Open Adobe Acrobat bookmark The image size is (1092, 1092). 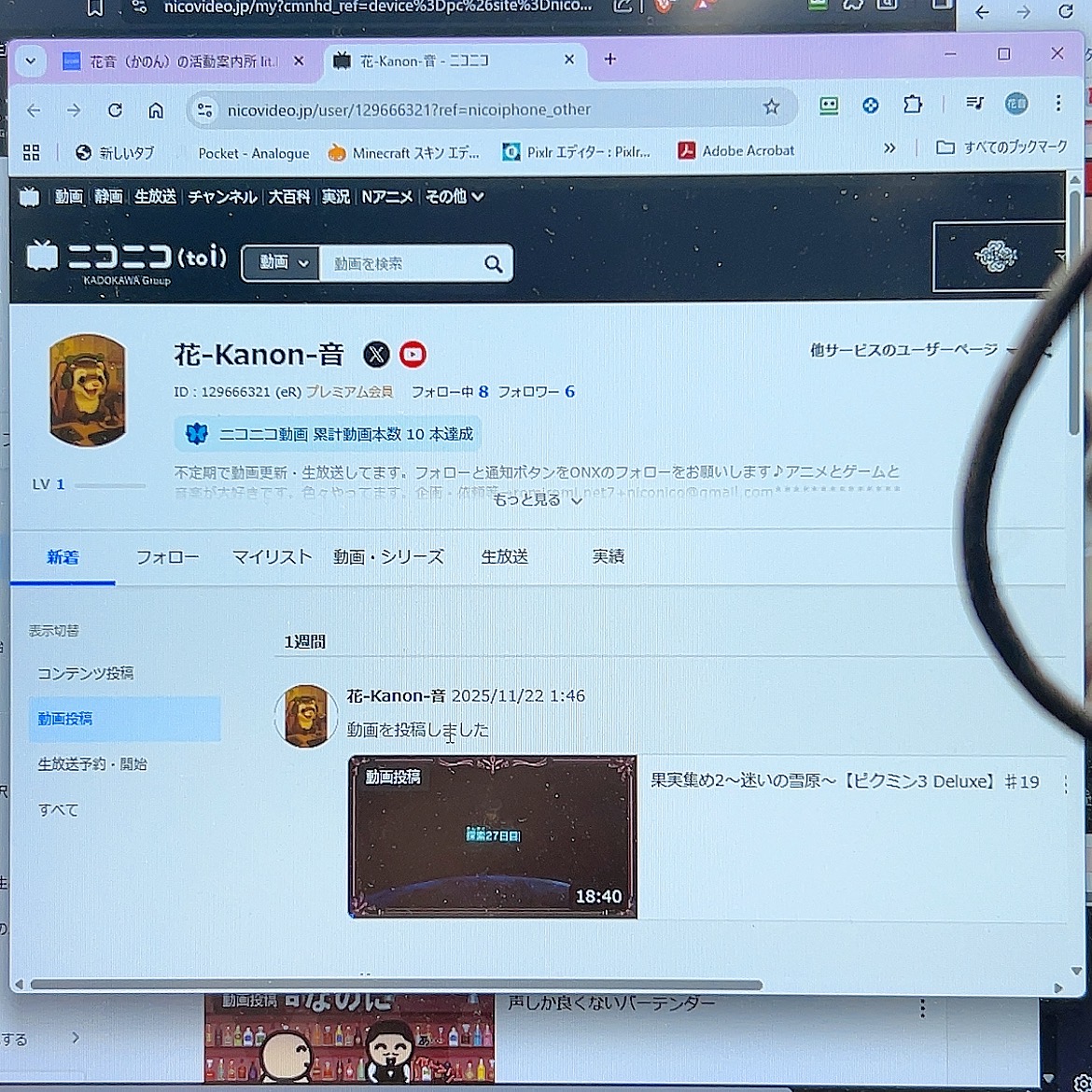[736, 150]
